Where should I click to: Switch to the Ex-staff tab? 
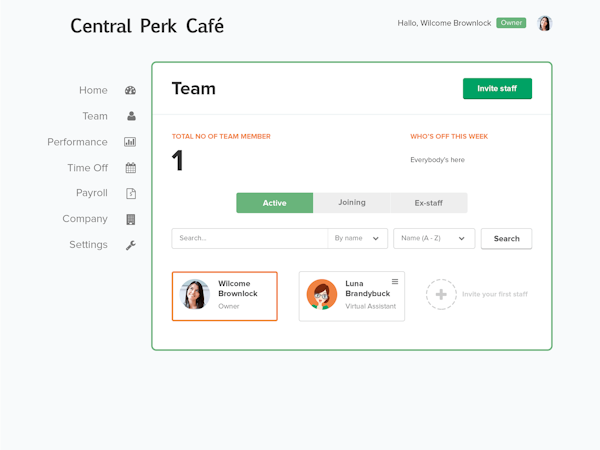(429, 203)
